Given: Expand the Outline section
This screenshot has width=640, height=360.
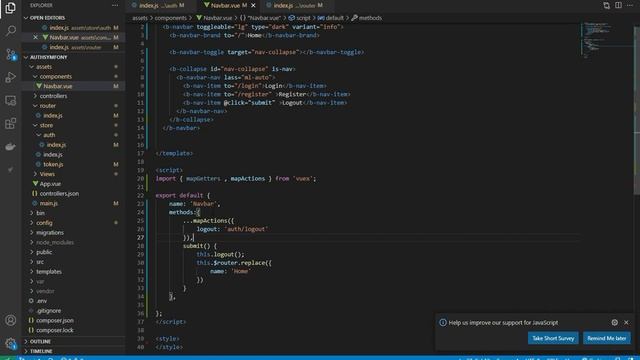Looking at the screenshot, I should [26, 341].
